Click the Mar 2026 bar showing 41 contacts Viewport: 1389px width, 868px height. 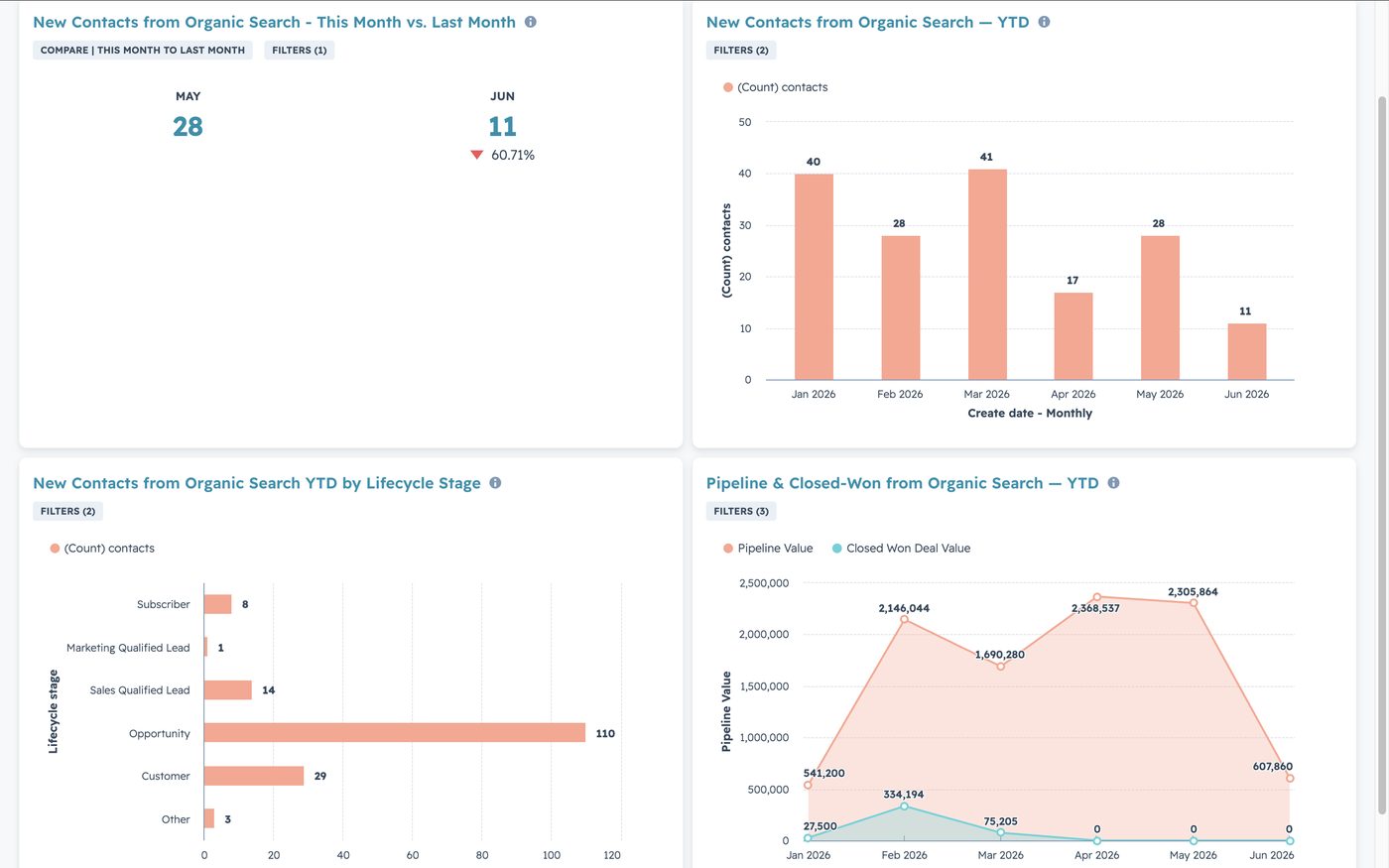click(x=987, y=275)
